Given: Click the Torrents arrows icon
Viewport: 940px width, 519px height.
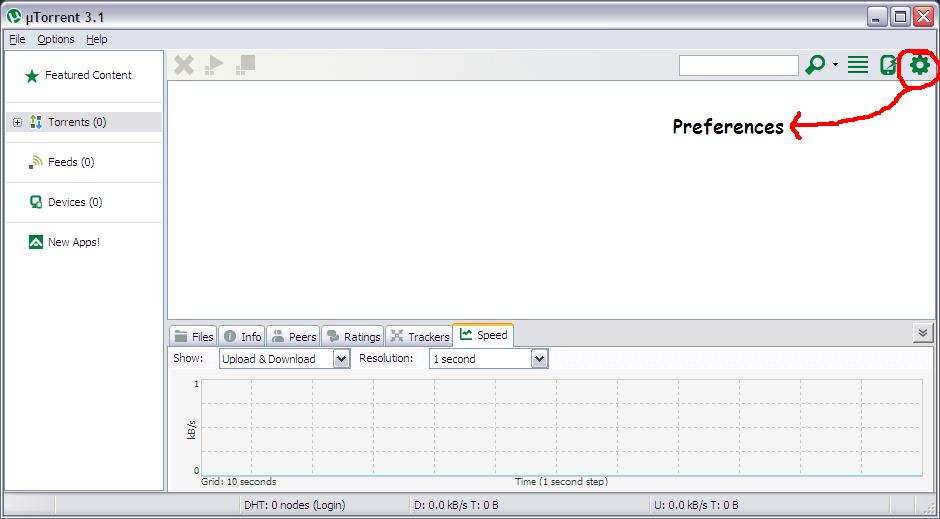Looking at the screenshot, I should tap(36, 122).
